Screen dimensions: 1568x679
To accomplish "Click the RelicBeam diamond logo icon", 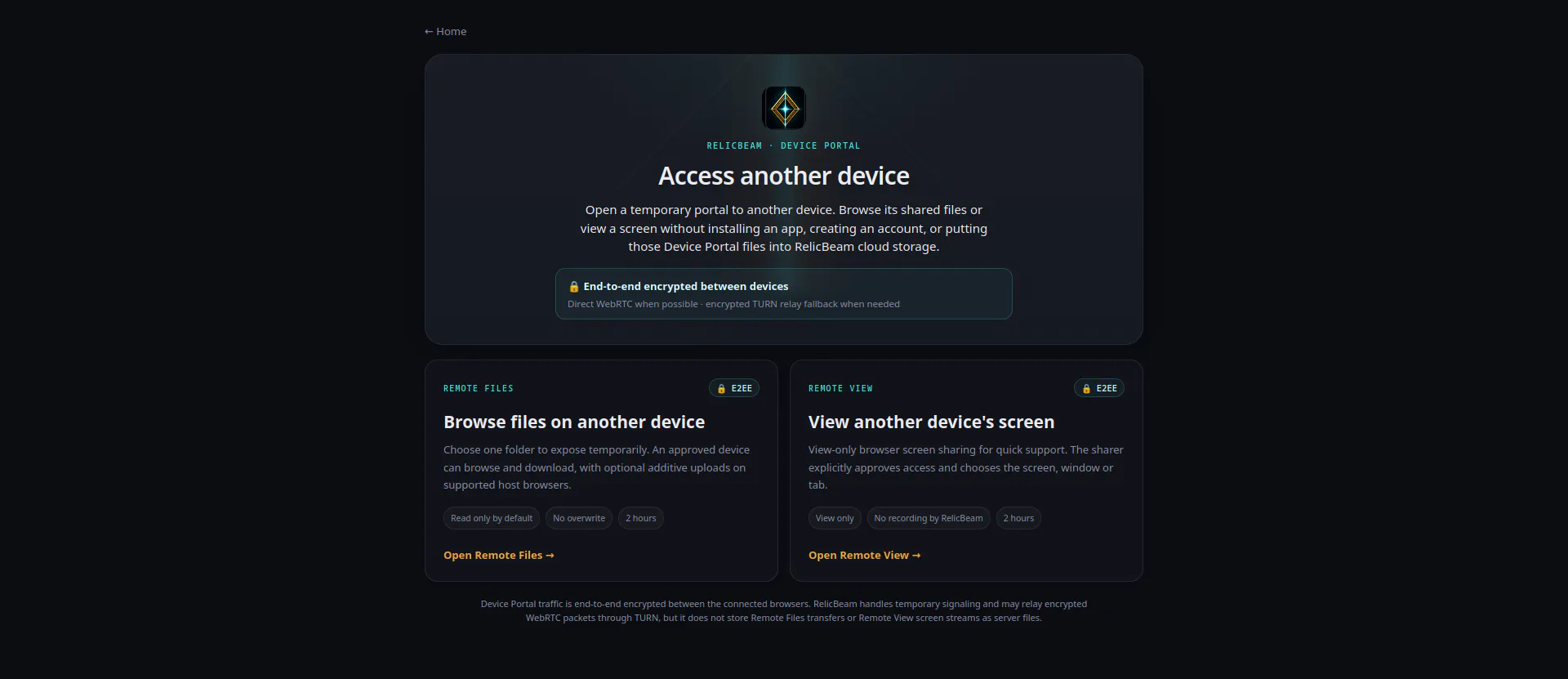I will point(784,108).
